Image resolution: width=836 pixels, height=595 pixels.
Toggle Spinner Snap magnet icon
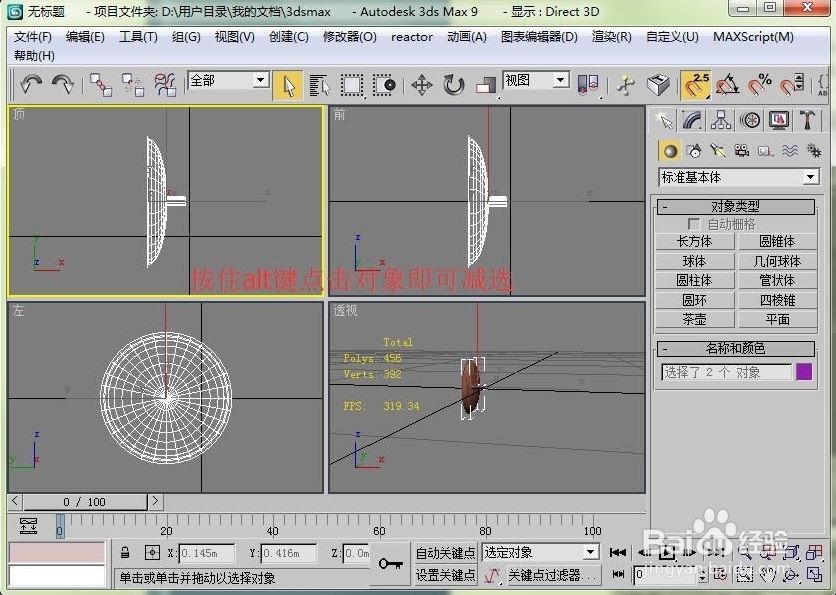[x=792, y=85]
